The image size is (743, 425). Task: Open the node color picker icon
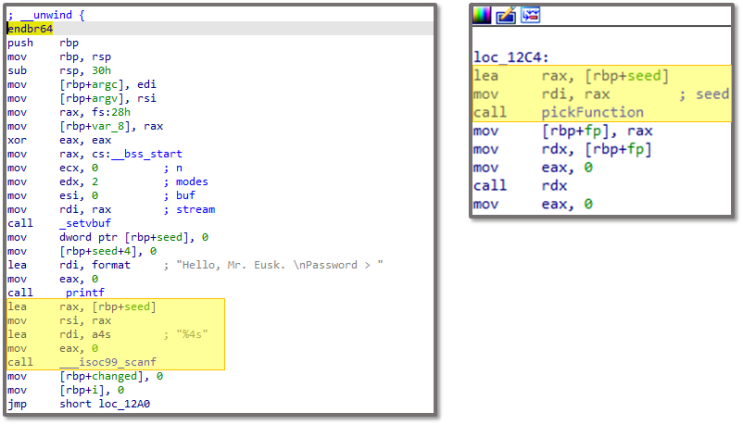tap(482, 16)
